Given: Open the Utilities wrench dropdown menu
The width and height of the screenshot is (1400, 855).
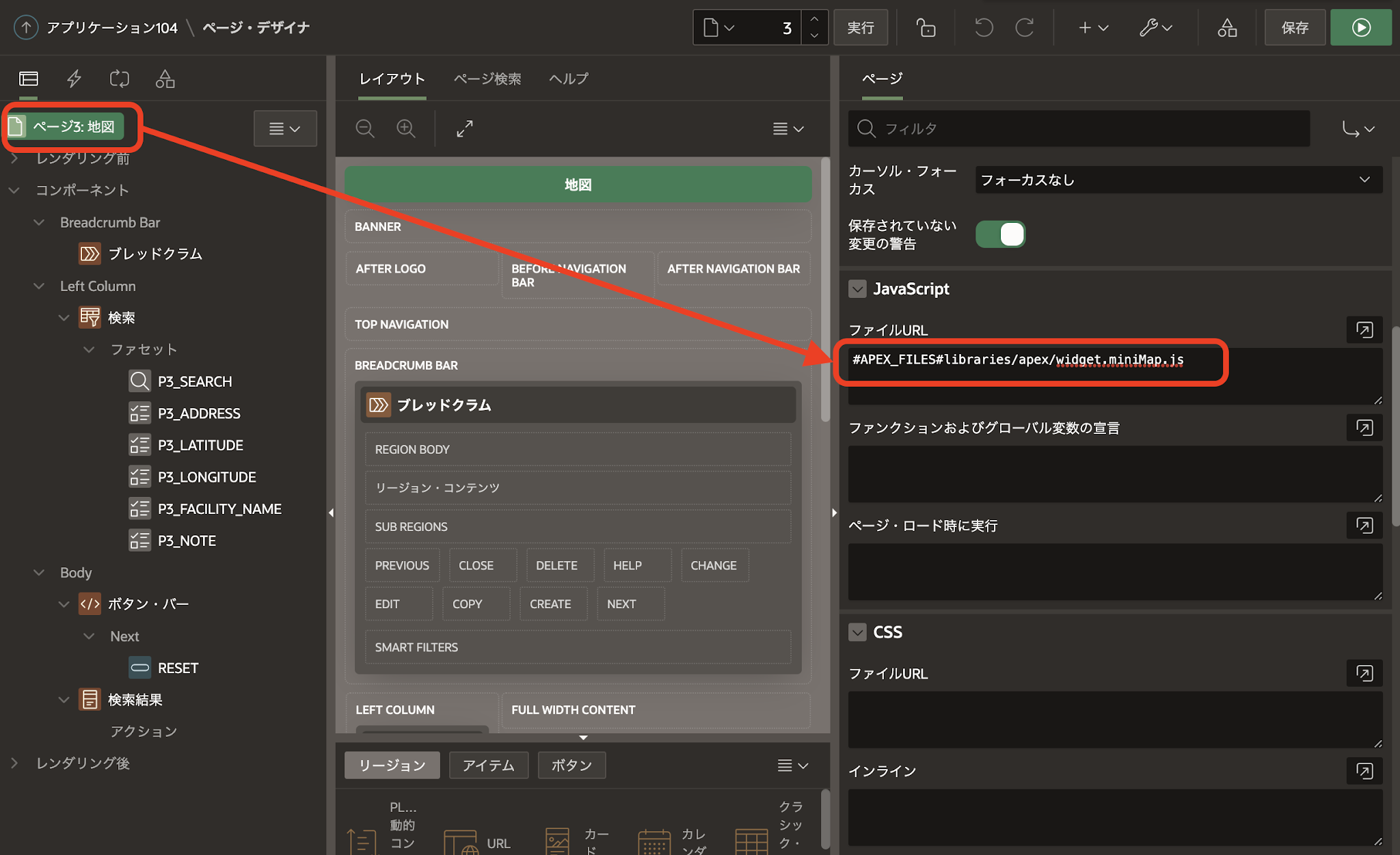Looking at the screenshot, I should pos(1156,27).
